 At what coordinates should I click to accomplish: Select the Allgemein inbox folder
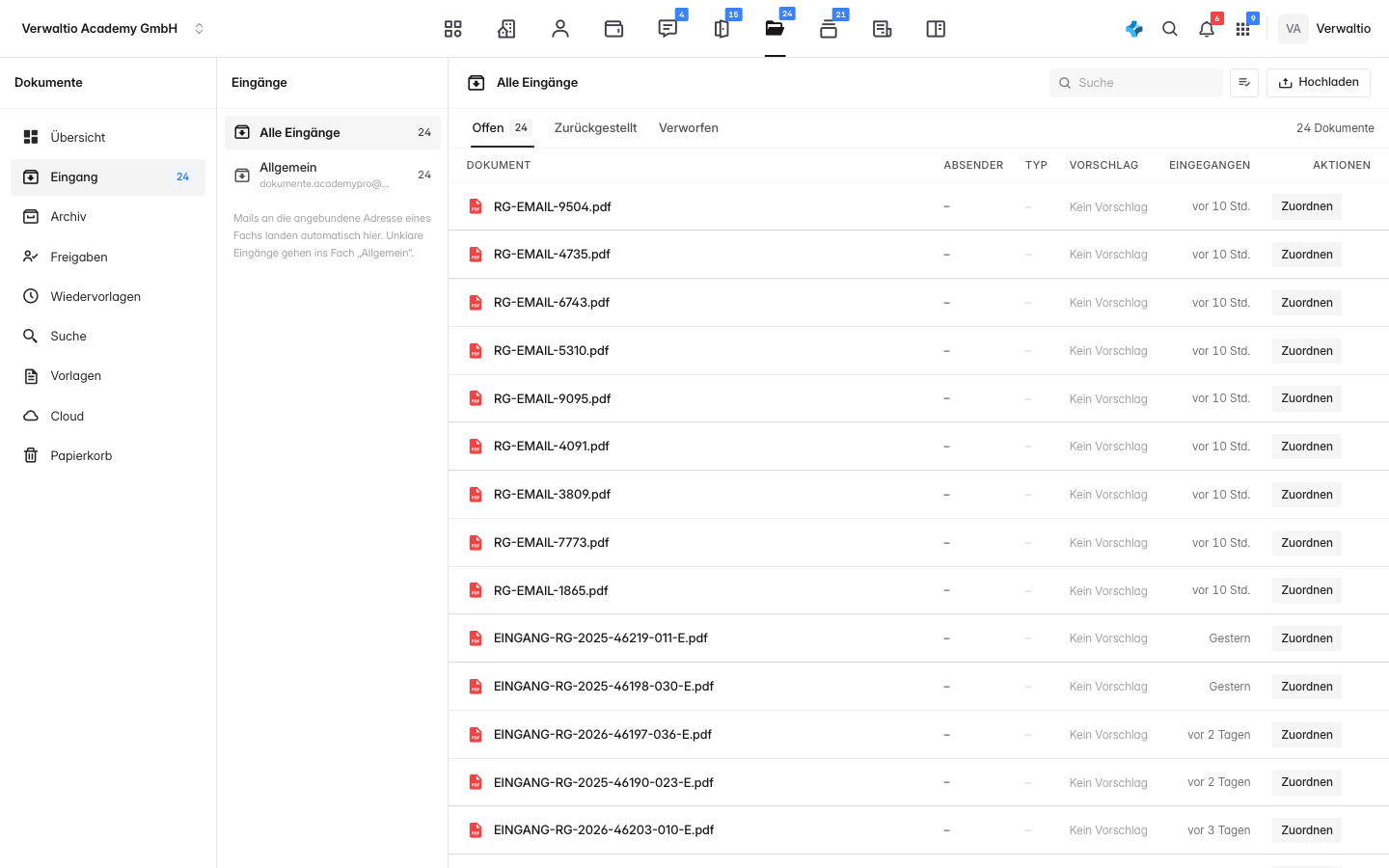333,175
